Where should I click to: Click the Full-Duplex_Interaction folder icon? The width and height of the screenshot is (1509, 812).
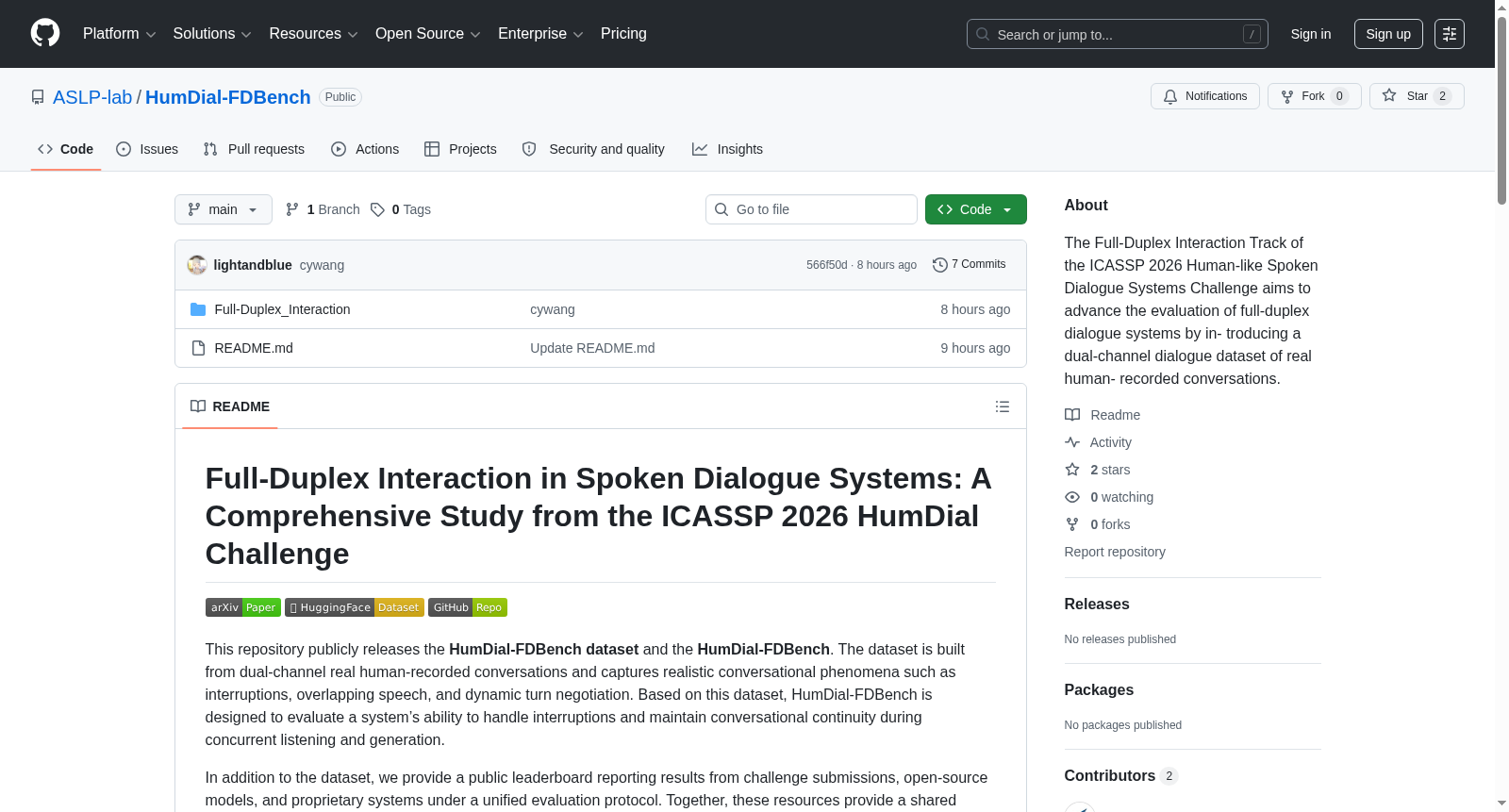(x=198, y=309)
